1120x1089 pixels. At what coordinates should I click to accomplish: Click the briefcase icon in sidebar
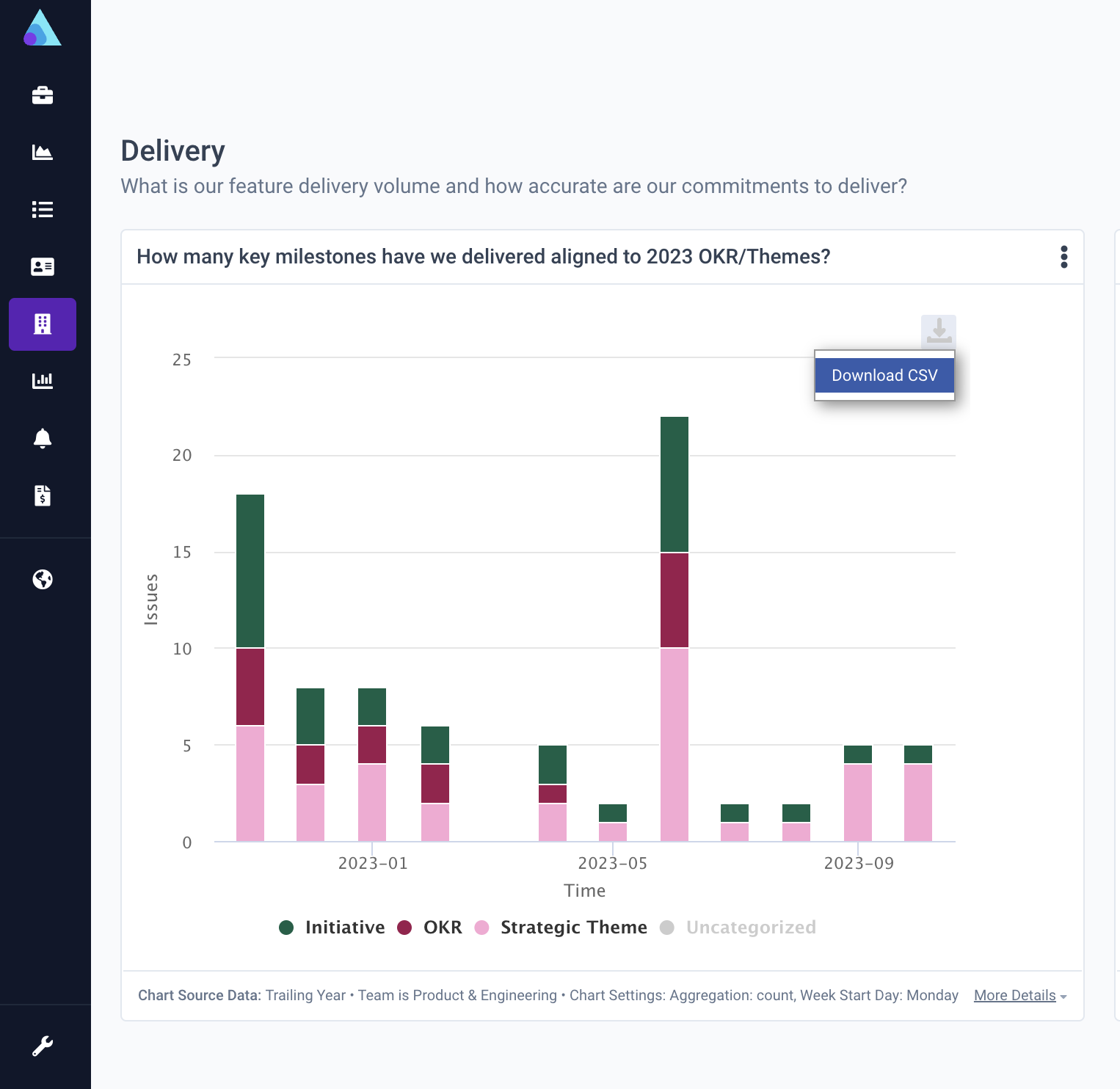[43, 95]
